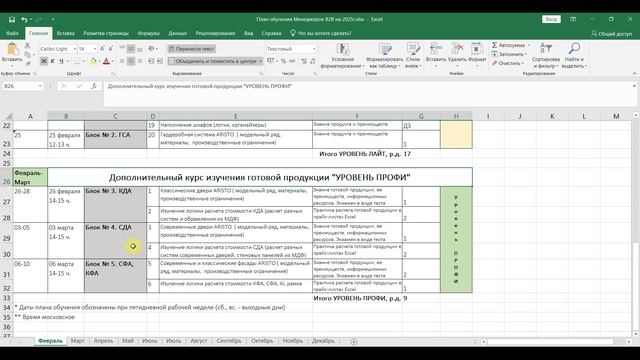Click the name box showing B26
The height and width of the screenshot is (360, 640).
pyautogui.click(x=23, y=86)
